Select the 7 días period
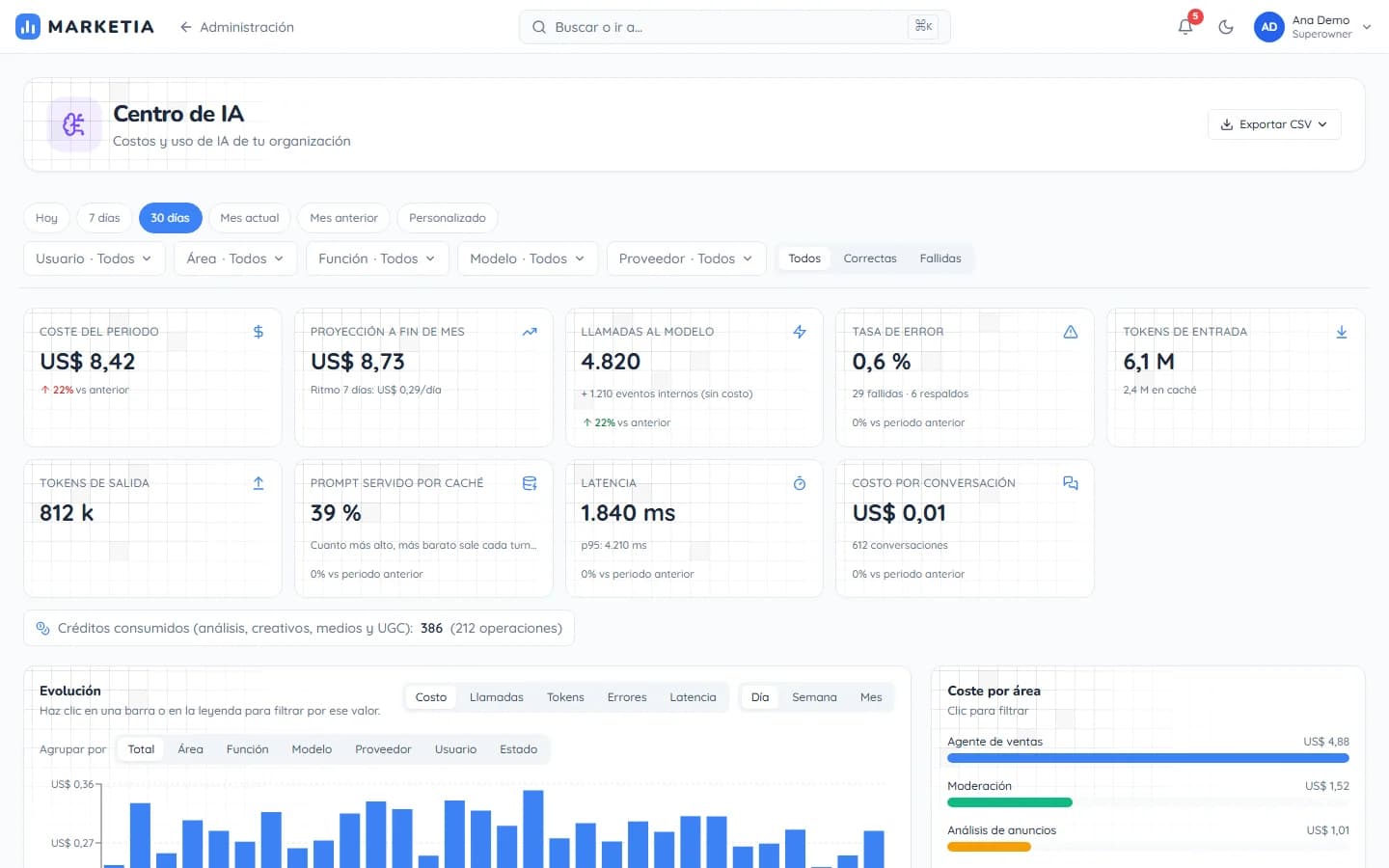 pos(104,218)
